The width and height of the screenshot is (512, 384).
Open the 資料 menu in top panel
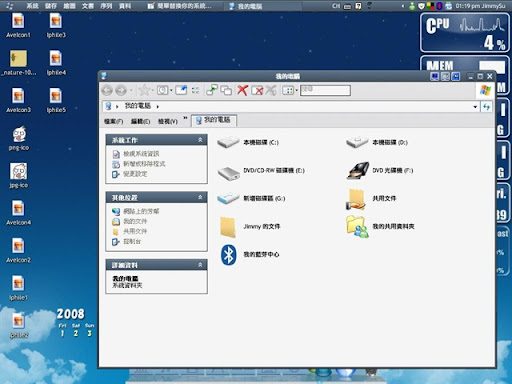125,6
